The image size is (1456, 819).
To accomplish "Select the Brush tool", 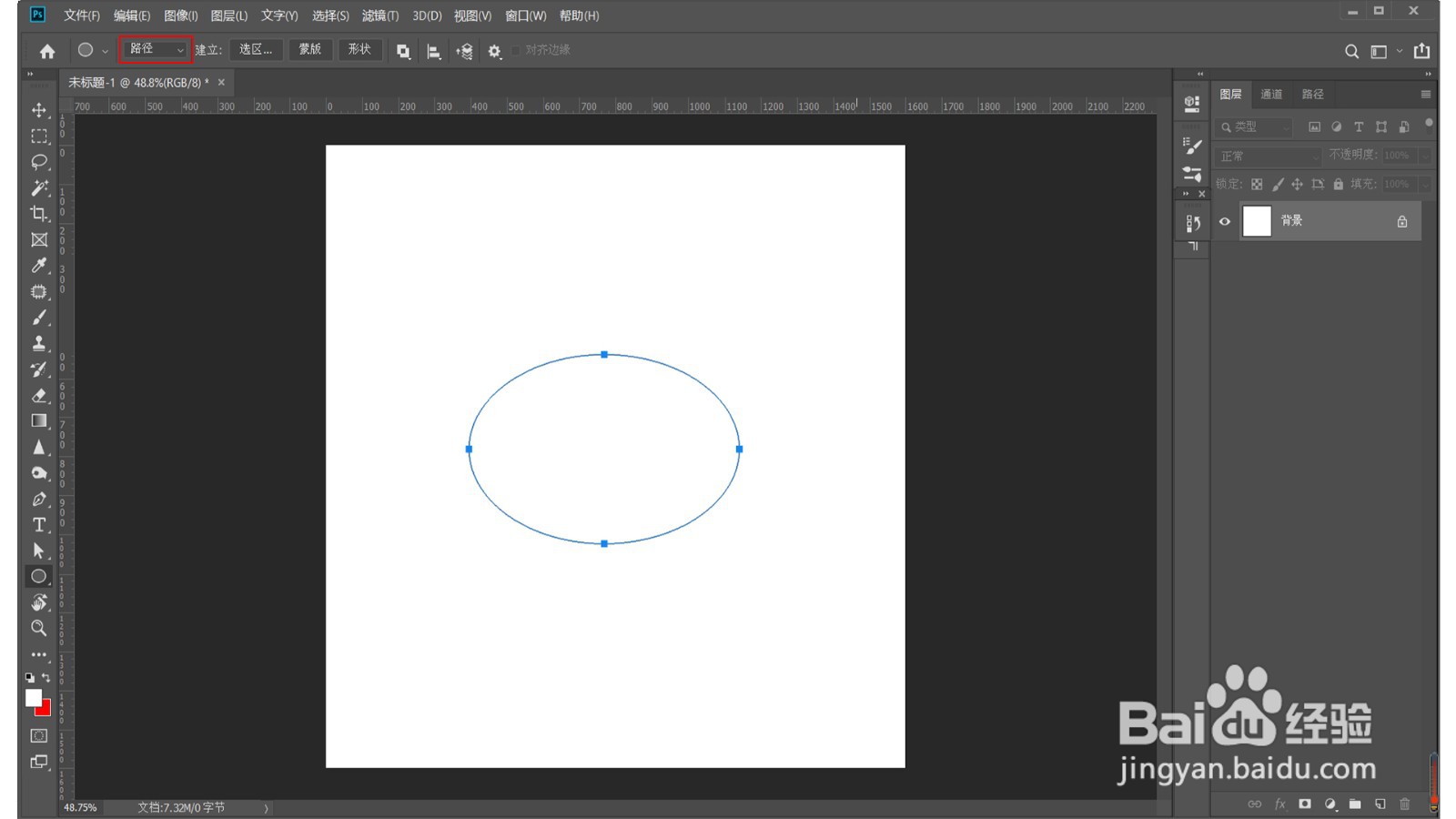I will (x=39, y=318).
